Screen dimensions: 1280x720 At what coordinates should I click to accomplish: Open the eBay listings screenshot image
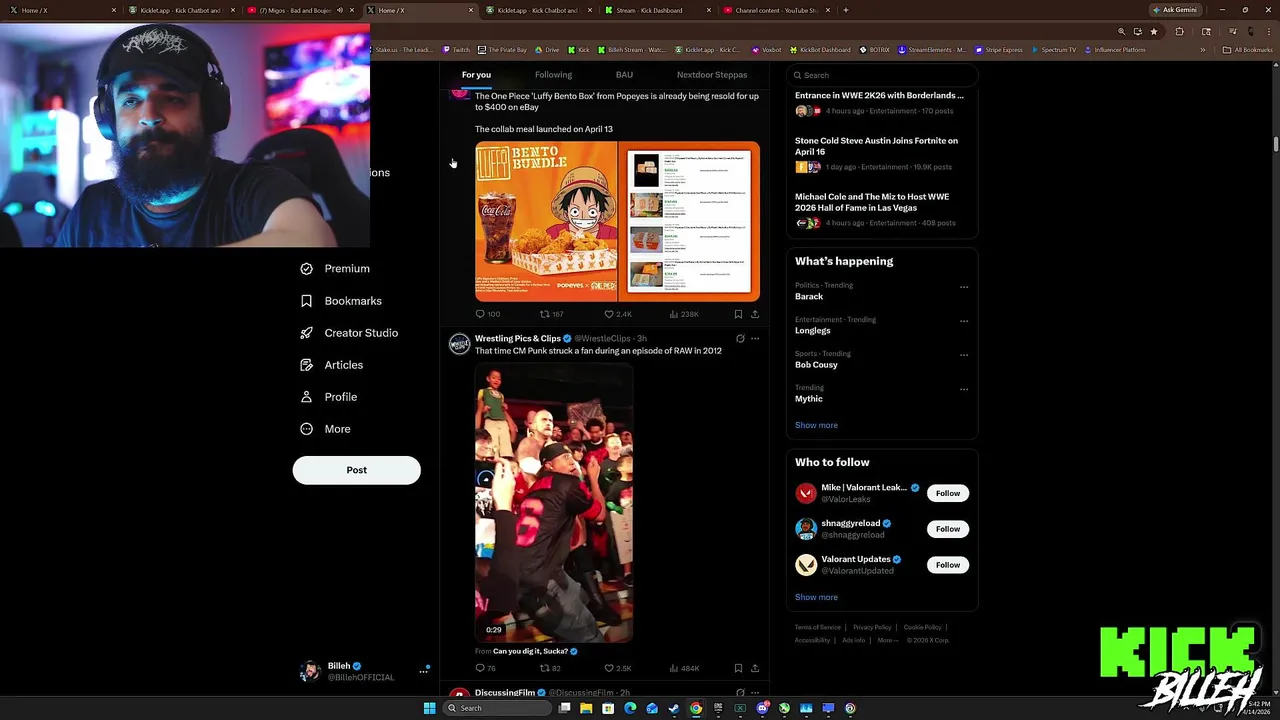(689, 221)
